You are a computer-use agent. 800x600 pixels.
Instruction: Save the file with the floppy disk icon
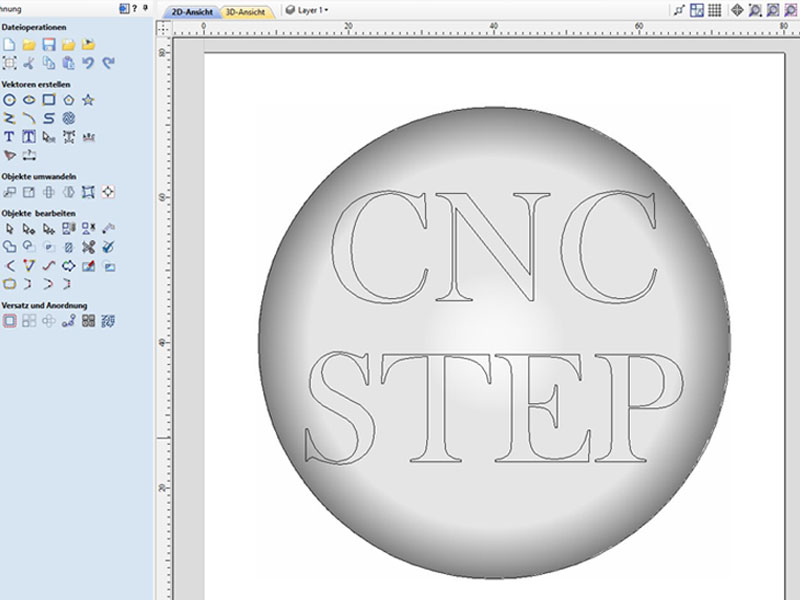coord(48,44)
